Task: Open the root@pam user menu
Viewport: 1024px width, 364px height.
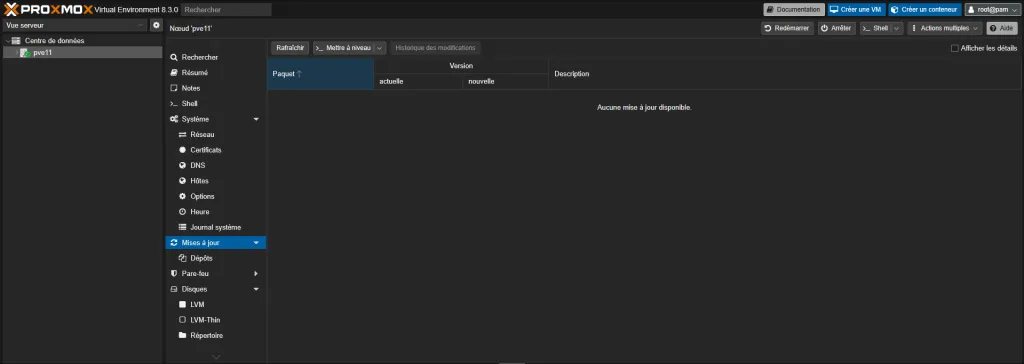Action: 991,10
